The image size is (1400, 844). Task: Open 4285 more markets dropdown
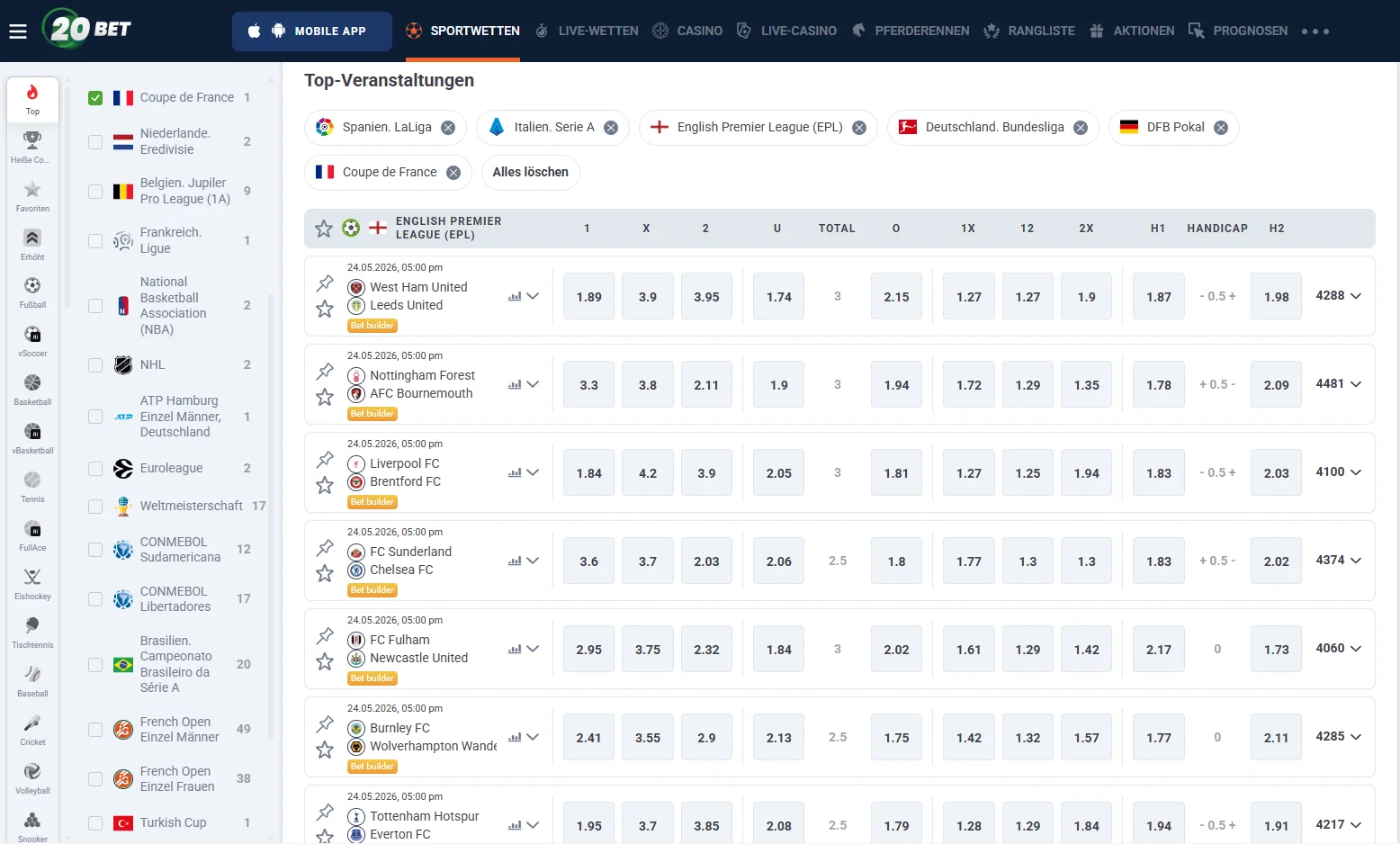(x=1339, y=737)
